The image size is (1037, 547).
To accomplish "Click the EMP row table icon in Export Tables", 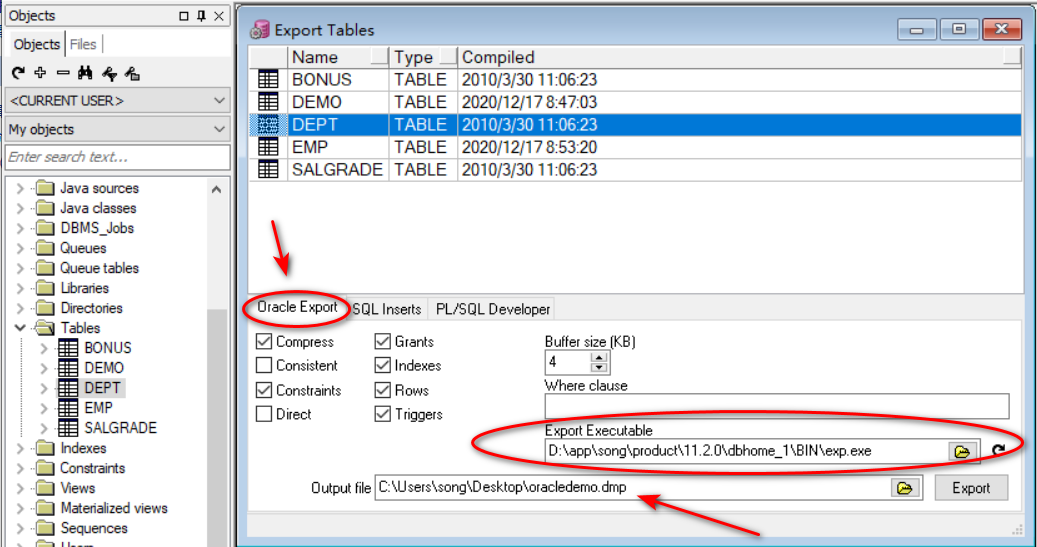I will point(268,147).
